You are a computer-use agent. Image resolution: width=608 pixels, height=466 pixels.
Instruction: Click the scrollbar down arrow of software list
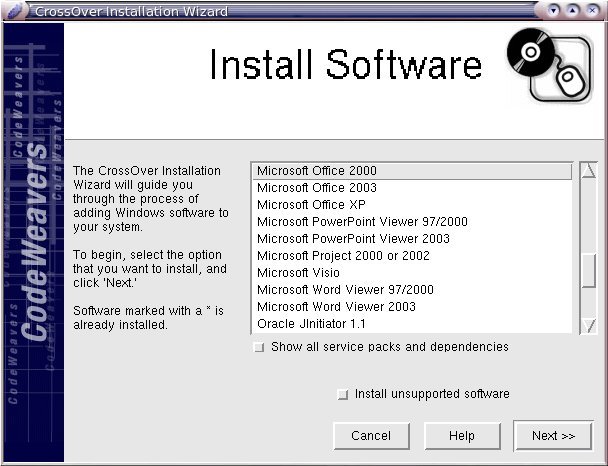(x=589, y=326)
